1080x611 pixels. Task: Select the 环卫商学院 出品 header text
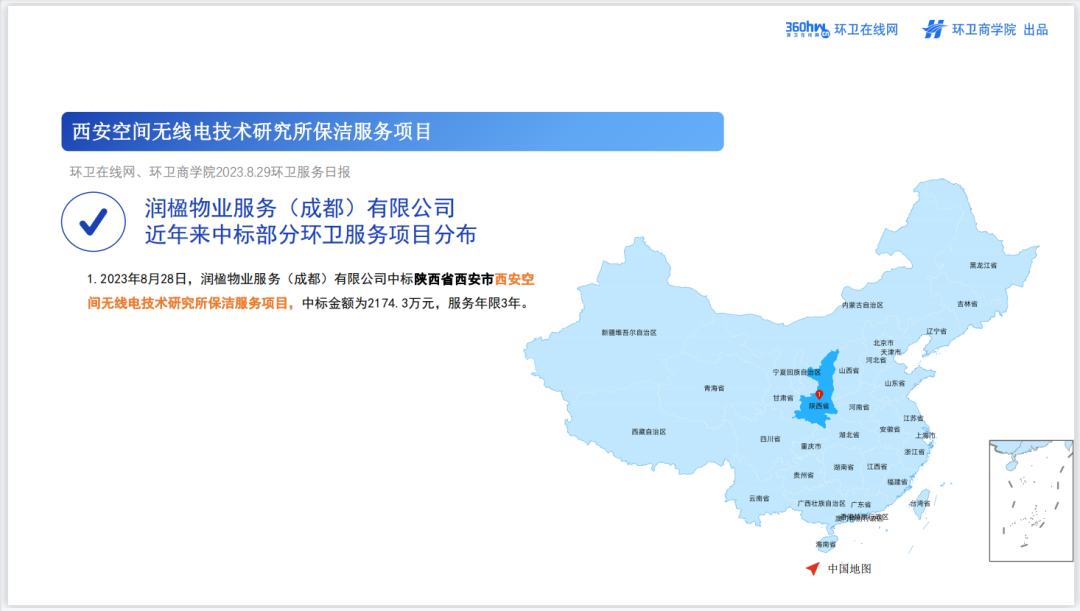pos(999,30)
